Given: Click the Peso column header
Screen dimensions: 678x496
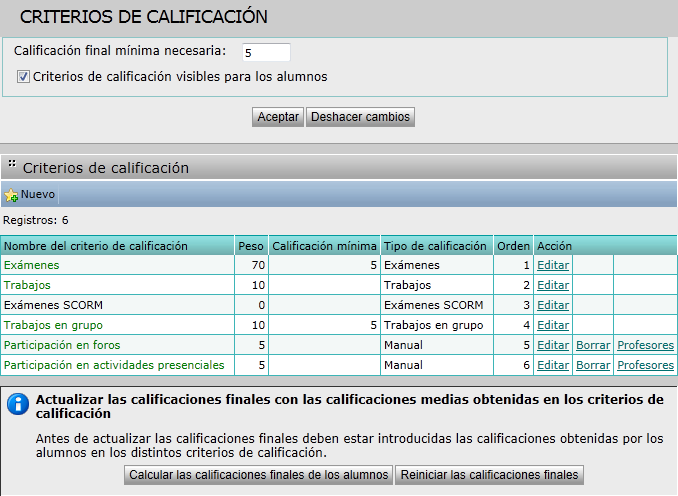Looking at the screenshot, I should pyautogui.click(x=251, y=246).
